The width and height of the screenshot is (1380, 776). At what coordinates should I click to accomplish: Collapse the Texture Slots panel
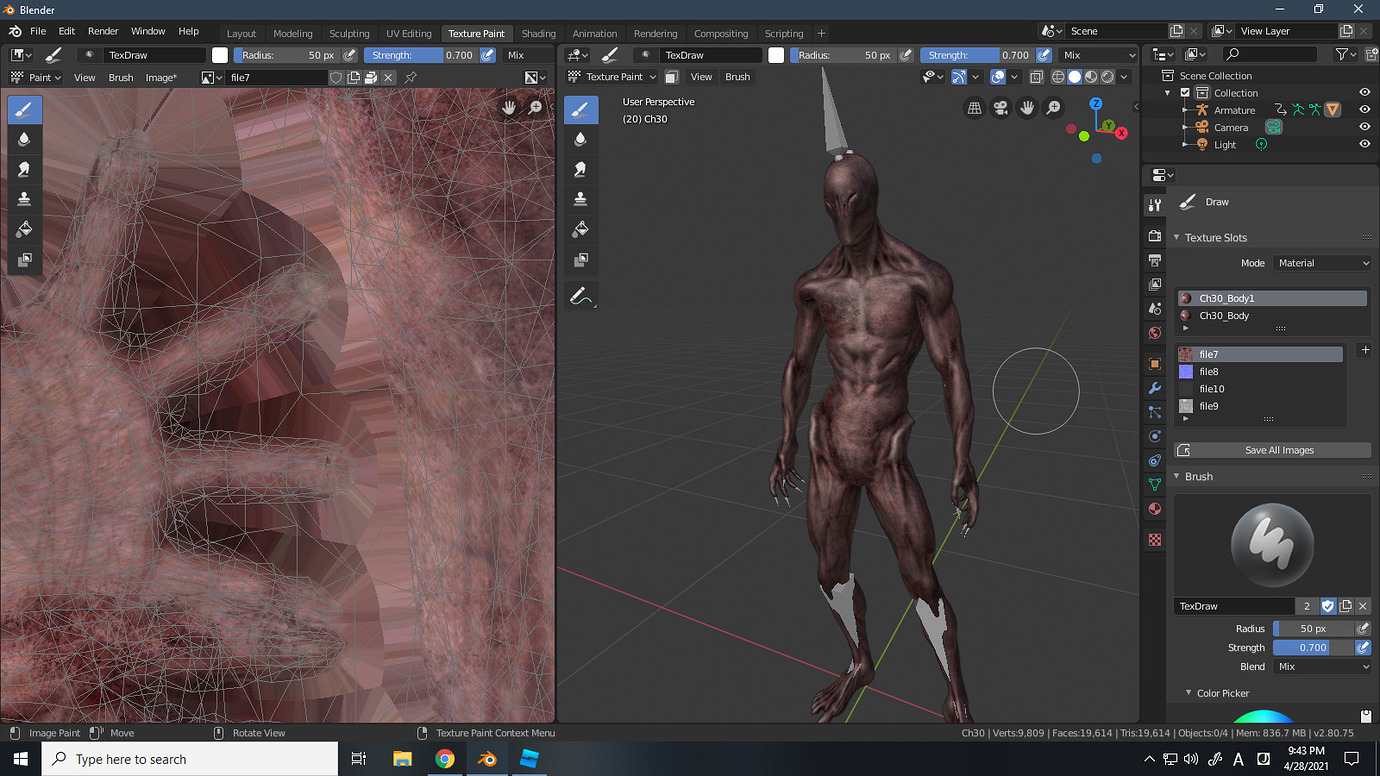point(1177,238)
